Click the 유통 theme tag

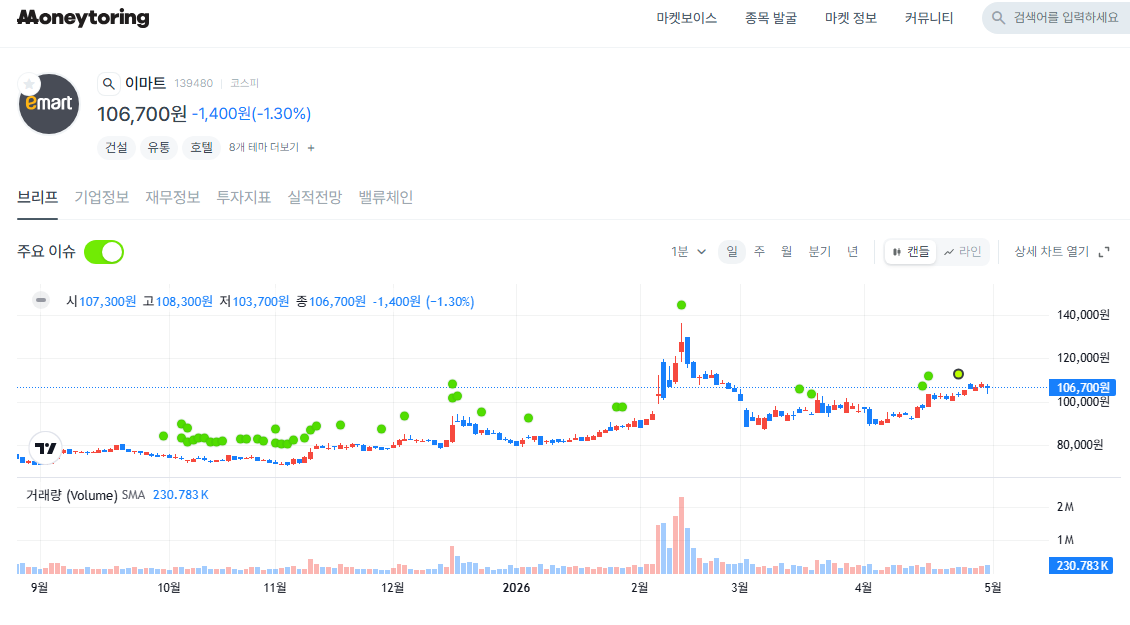click(159, 148)
